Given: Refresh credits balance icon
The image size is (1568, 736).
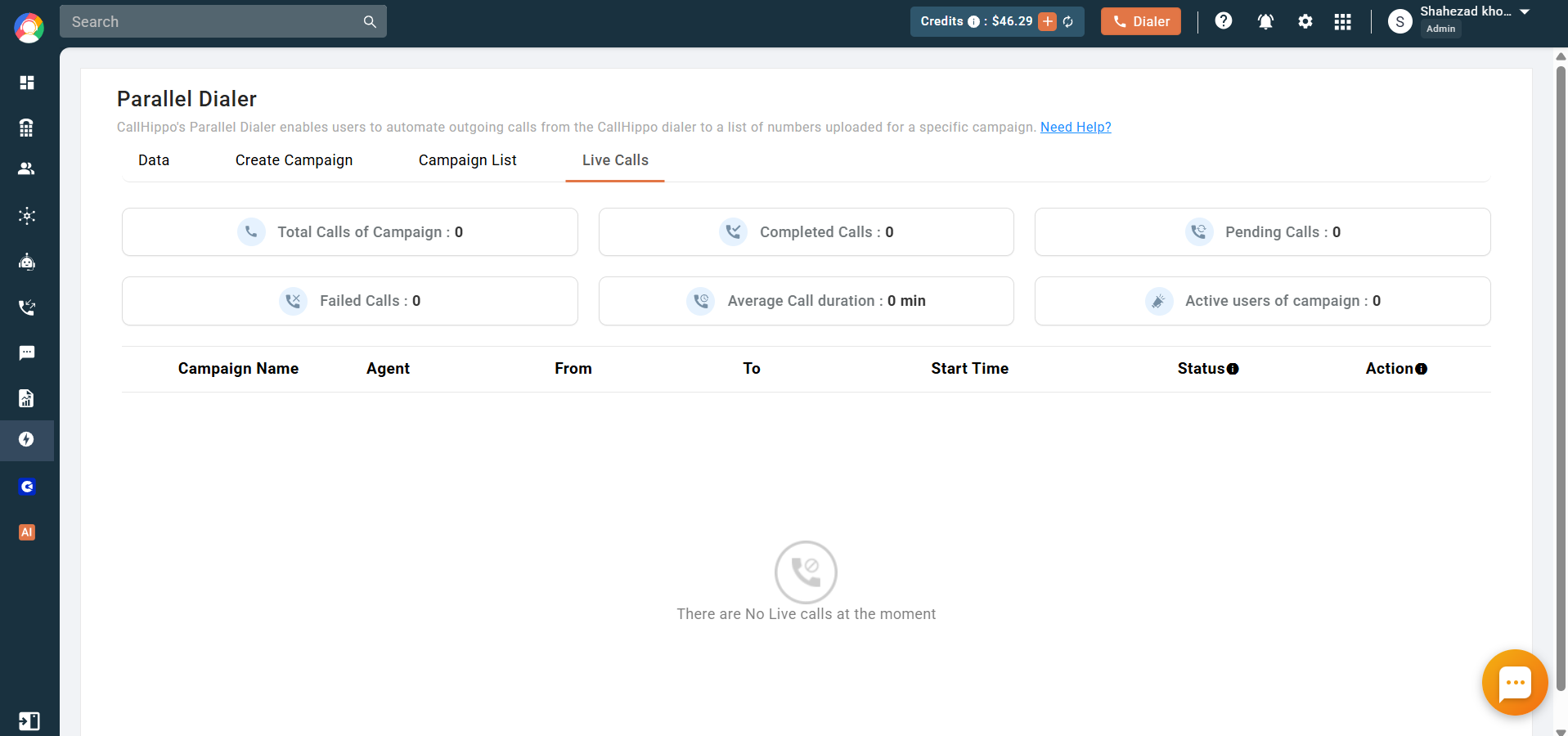Looking at the screenshot, I should [x=1068, y=22].
